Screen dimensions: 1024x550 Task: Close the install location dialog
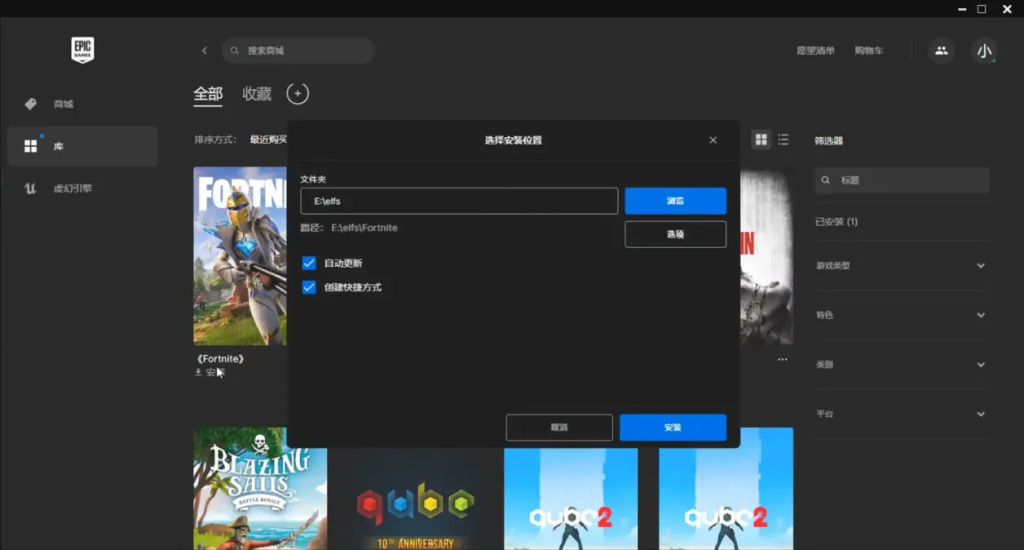tap(713, 140)
